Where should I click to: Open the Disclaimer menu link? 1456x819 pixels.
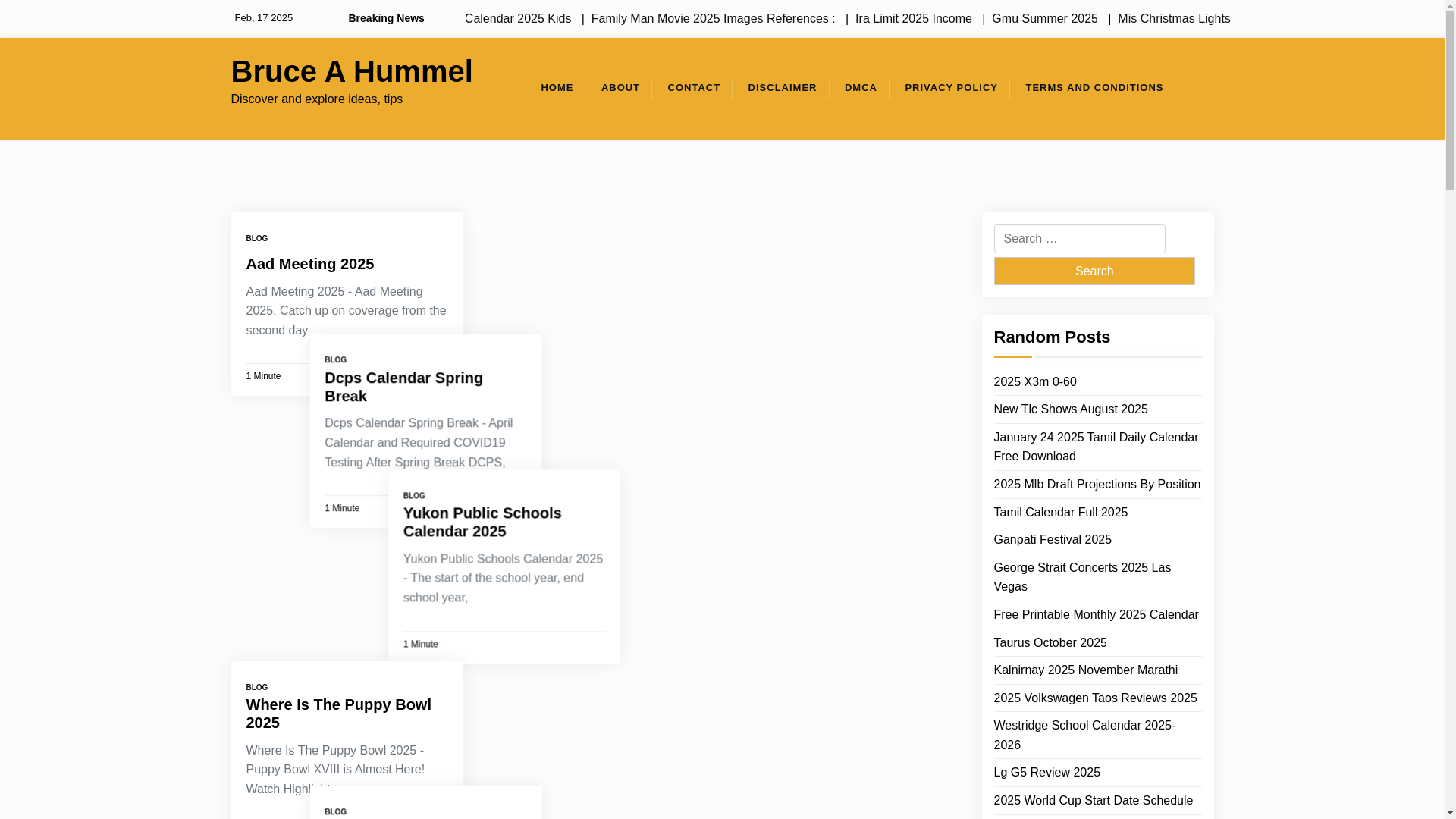(782, 88)
